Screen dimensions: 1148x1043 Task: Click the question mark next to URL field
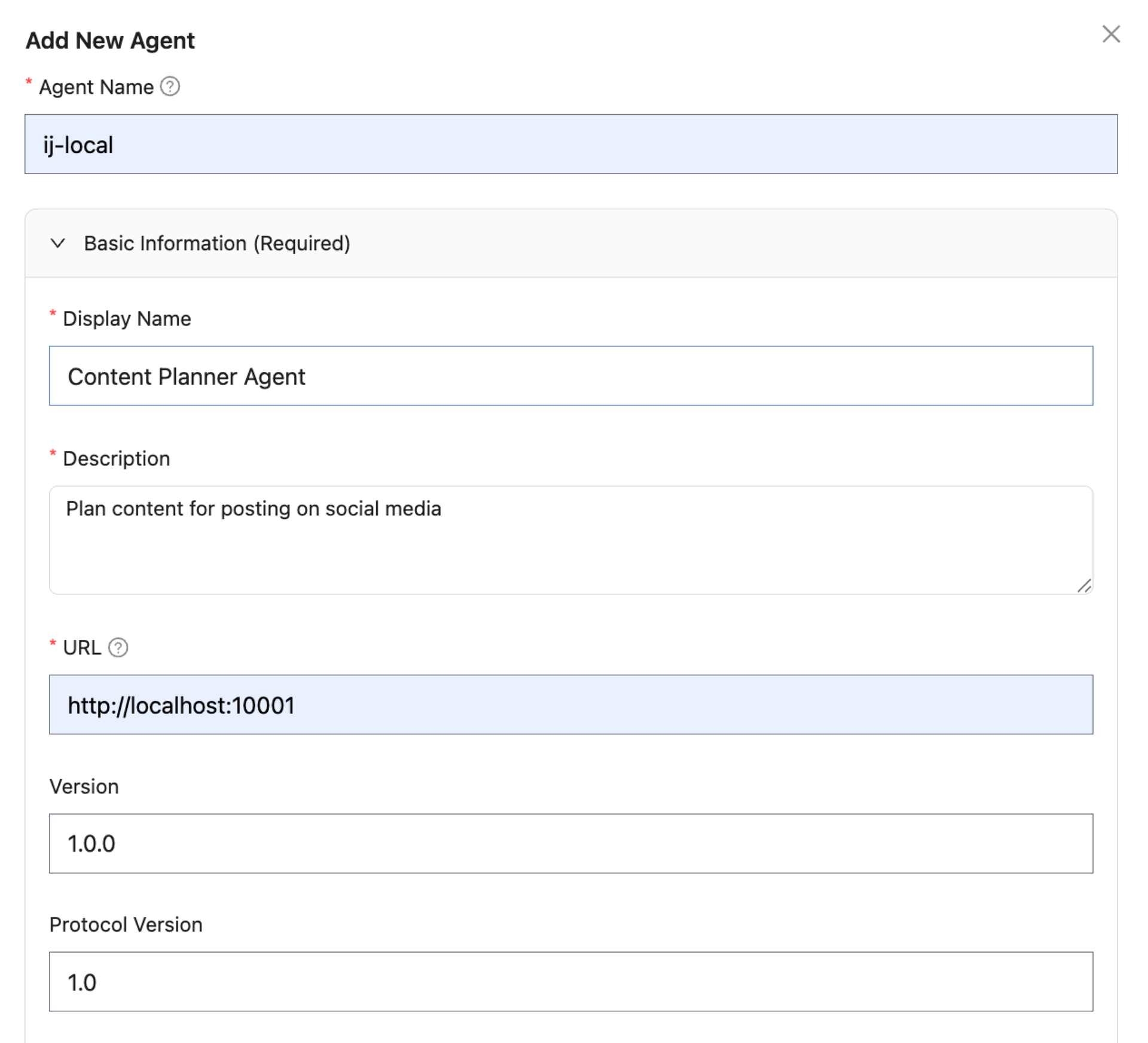118,647
